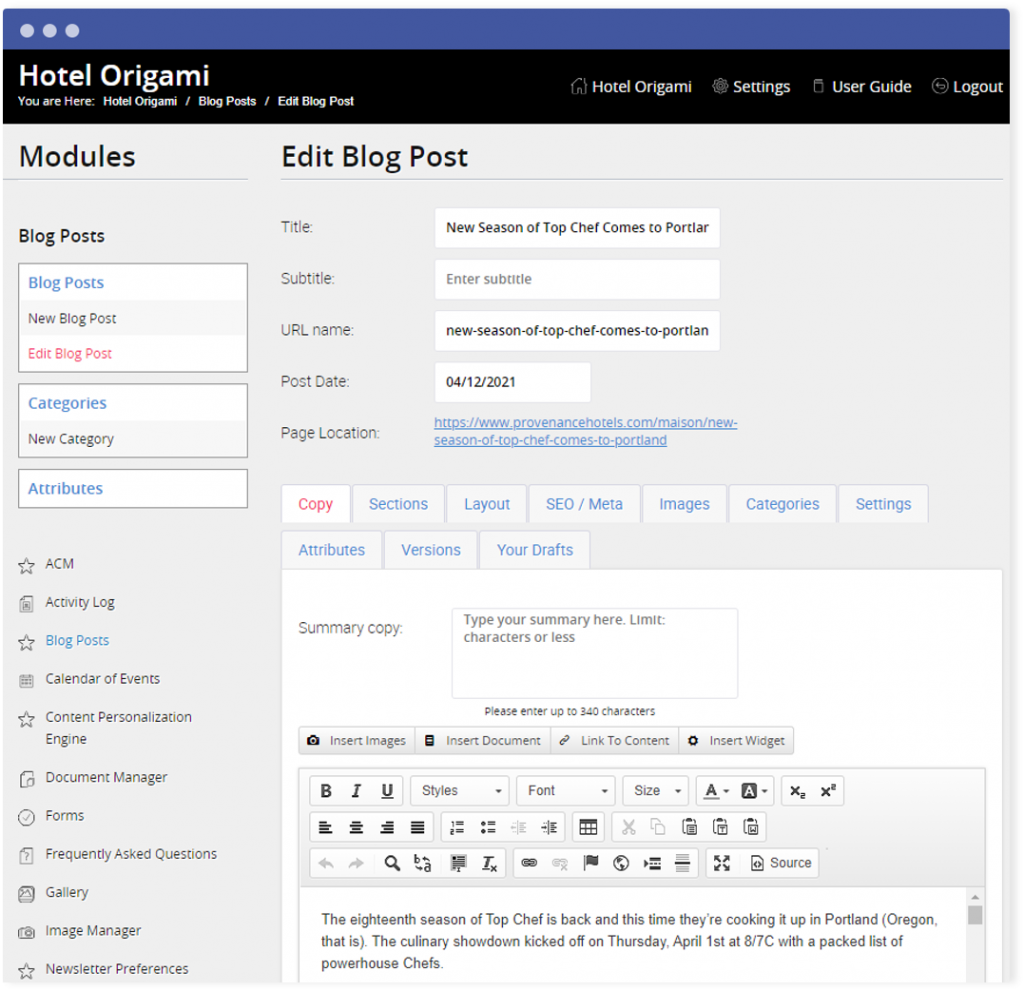This screenshot has height=991, width=1024.
Task: Click New Category in sidebar
Action: point(71,439)
